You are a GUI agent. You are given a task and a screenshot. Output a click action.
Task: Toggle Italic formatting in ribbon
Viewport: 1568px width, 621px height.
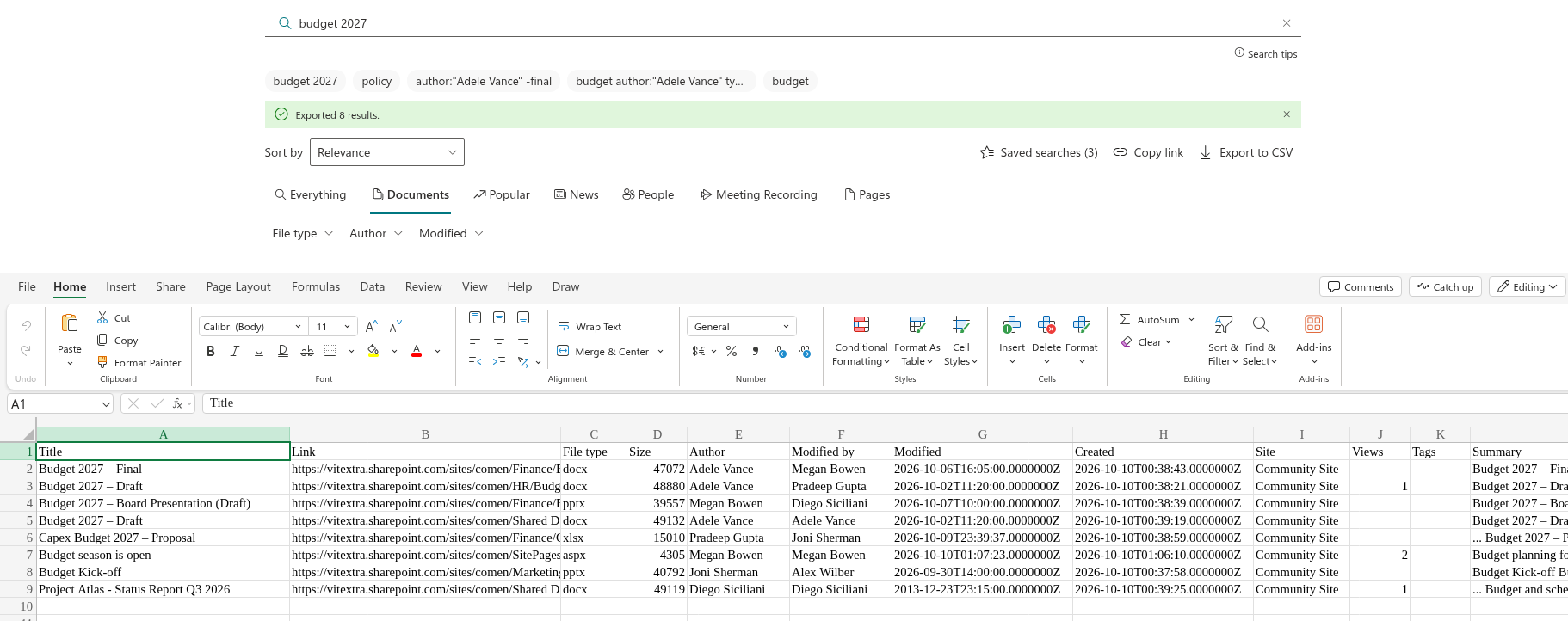(234, 351)
